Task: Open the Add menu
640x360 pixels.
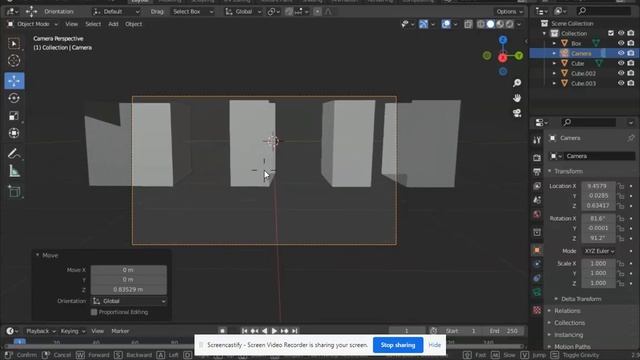Action: click(x=113, y=24)
